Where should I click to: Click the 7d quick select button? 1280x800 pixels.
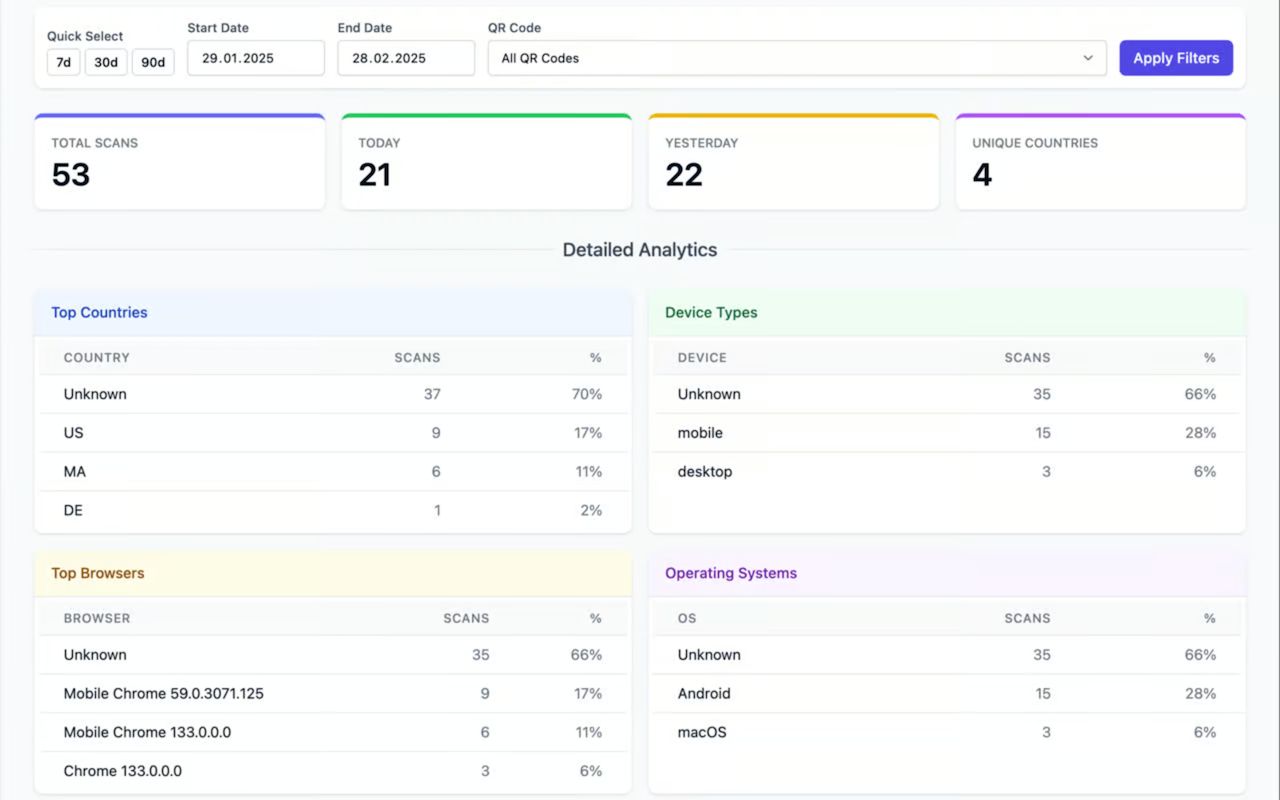point(63,62)
